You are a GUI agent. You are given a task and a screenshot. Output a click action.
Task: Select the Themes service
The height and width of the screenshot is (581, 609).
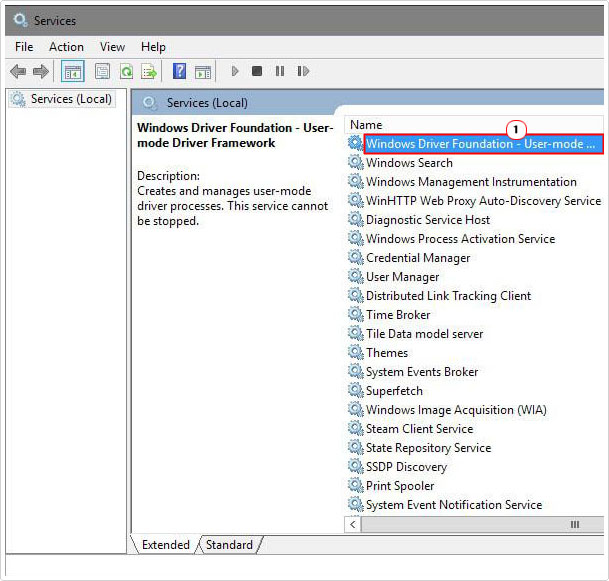pyautogui.click(x=387, y=353)
